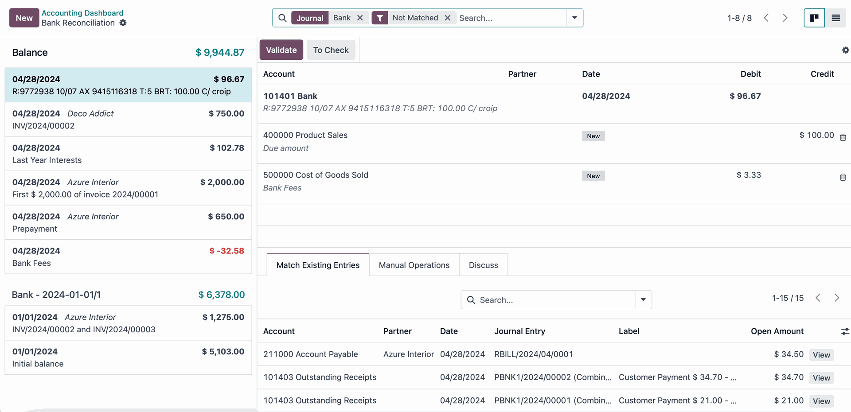Open the column settings adjuster icon
Viewport: 851px width, 412px height.
pyautogui.click(x=845, y=331)
